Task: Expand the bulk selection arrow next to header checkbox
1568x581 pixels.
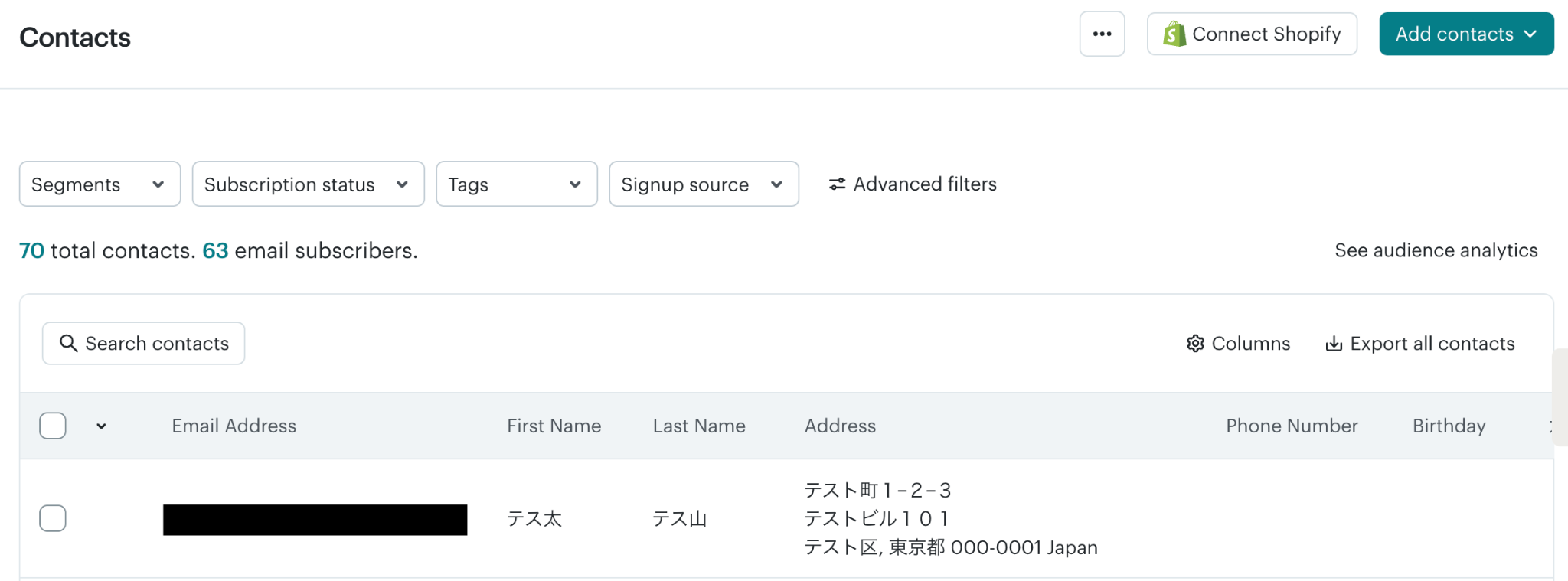Action: [x=101, y=426]
